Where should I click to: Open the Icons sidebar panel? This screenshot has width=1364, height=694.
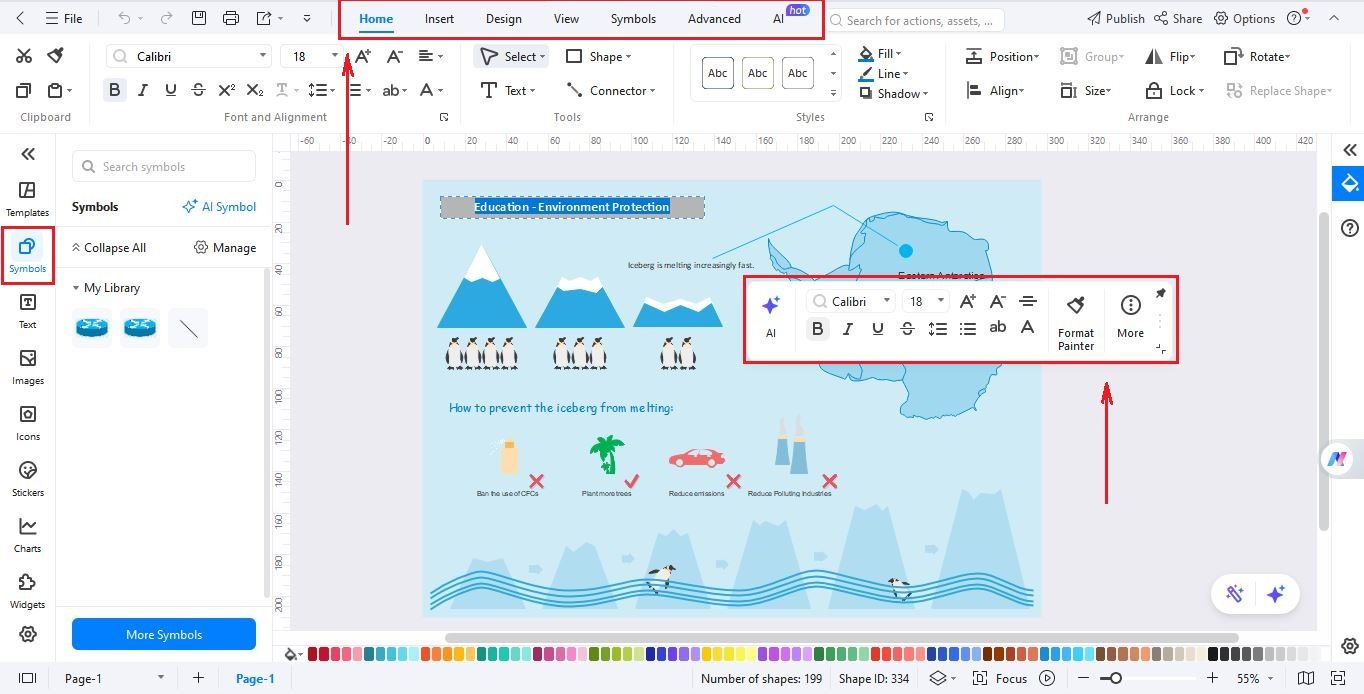(x=27, y=423)
